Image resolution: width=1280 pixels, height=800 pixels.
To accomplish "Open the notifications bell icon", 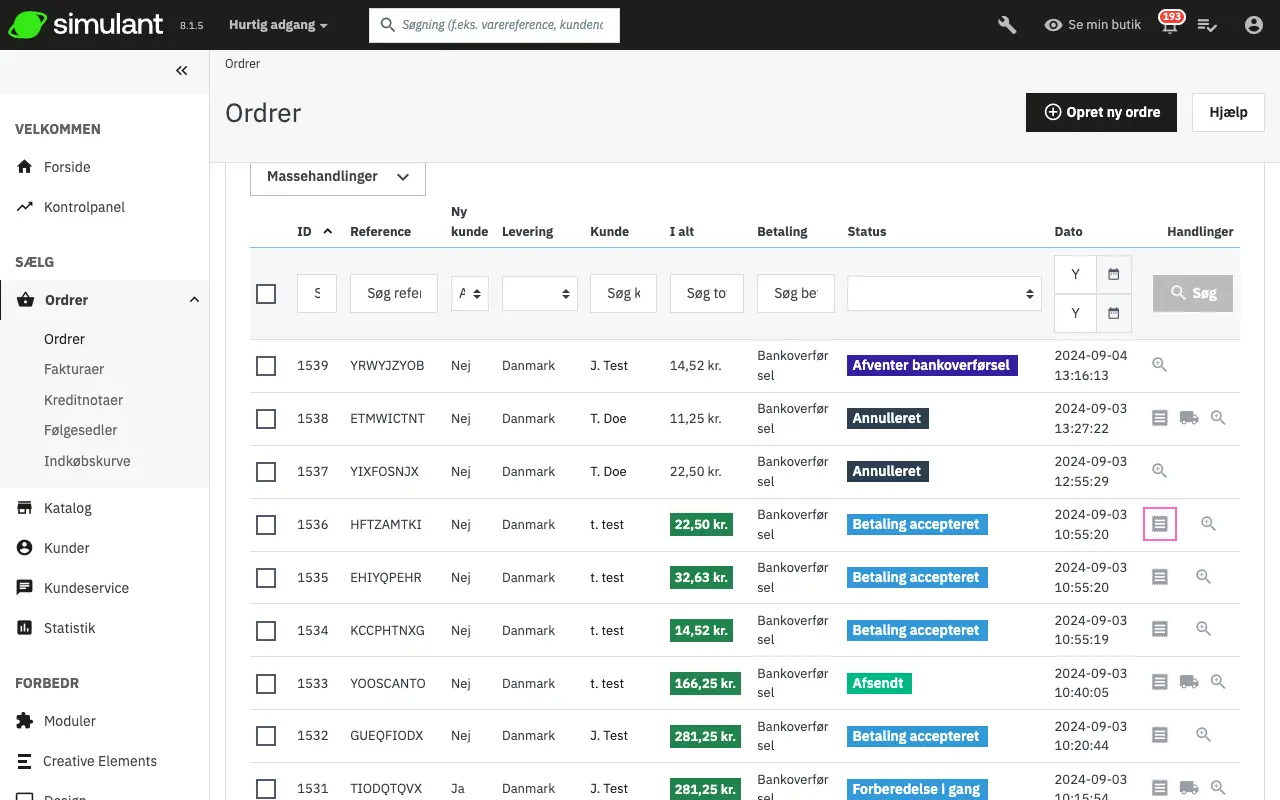I will click(1169, 26).
